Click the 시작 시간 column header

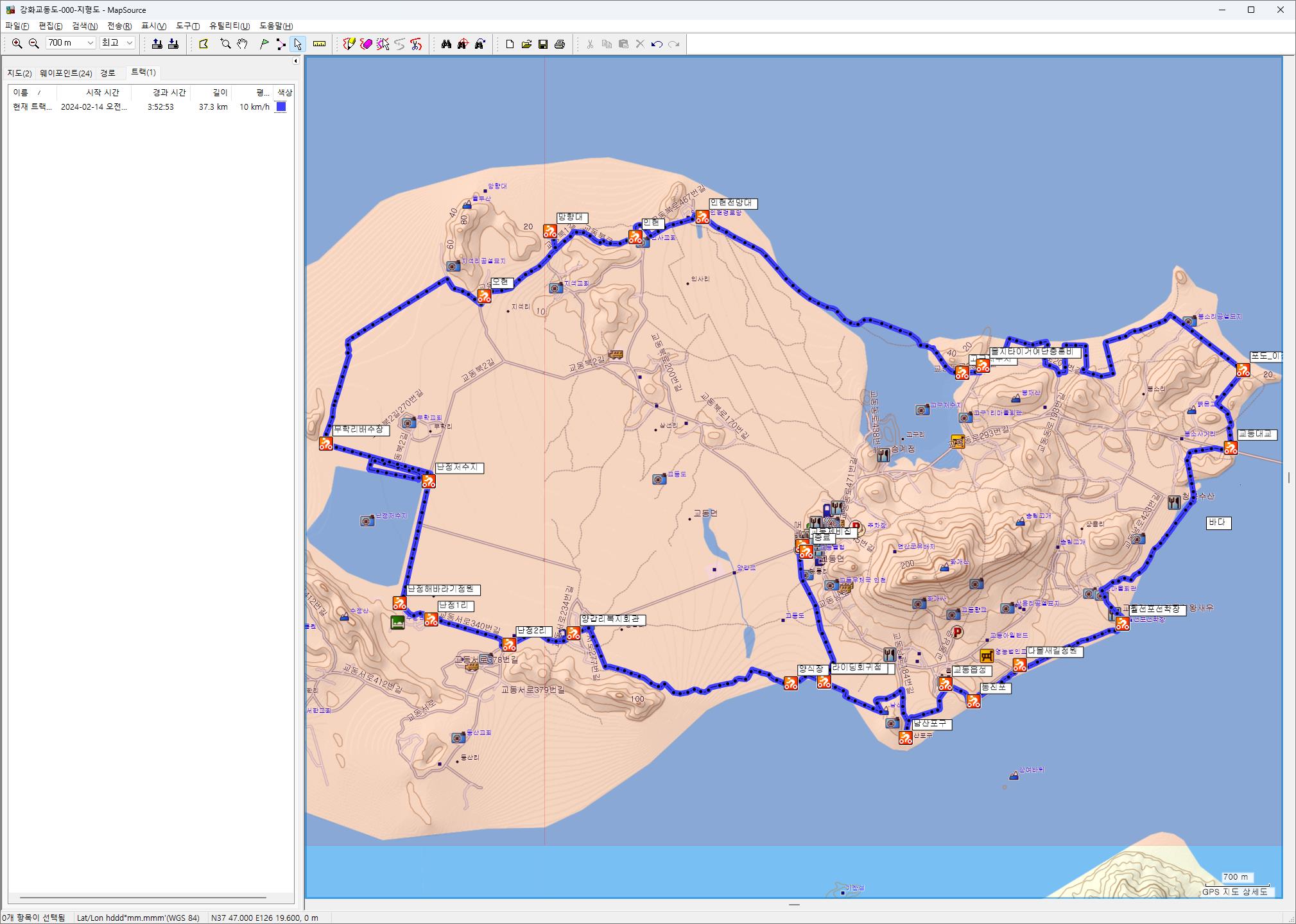coord(102,92)
